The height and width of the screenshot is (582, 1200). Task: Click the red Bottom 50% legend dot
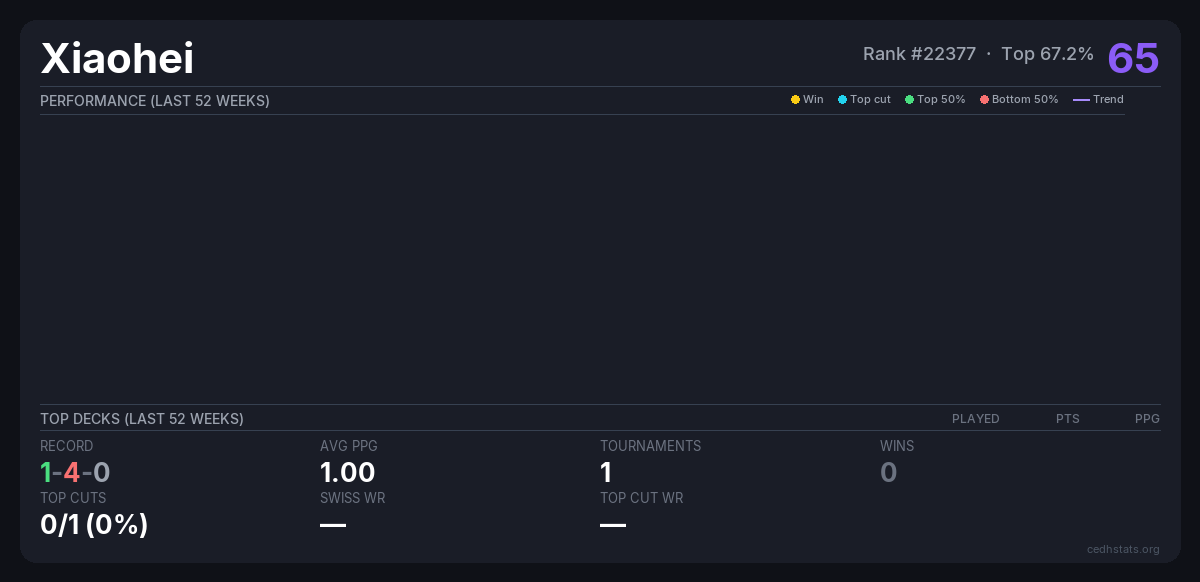(x=984, y=100)
